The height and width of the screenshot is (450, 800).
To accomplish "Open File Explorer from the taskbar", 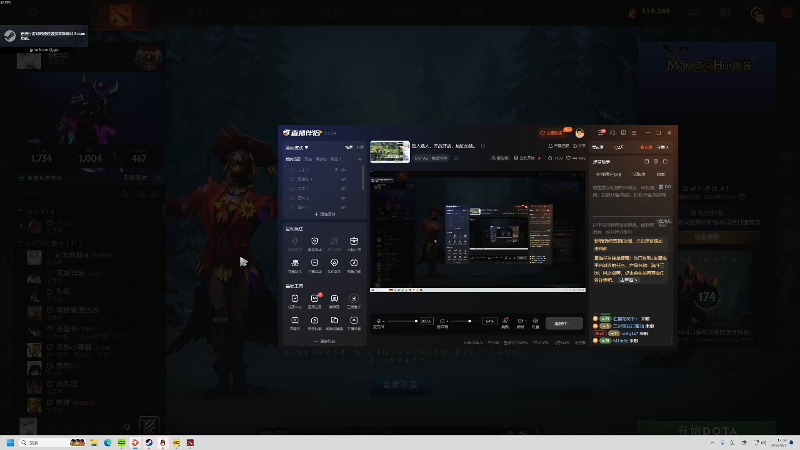I will click(x=94, y=443).
